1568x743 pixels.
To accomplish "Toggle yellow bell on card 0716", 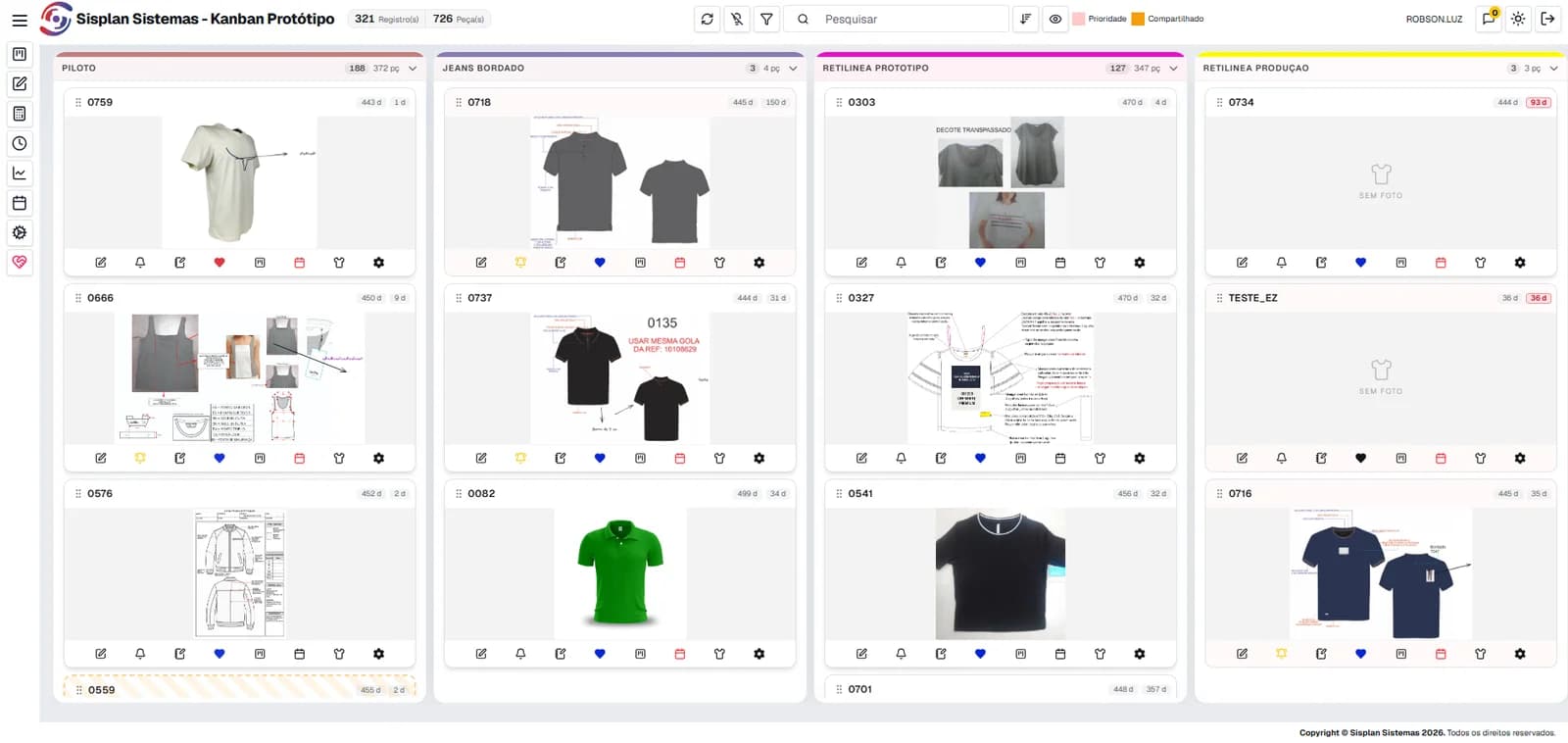I will (1282, 654).
